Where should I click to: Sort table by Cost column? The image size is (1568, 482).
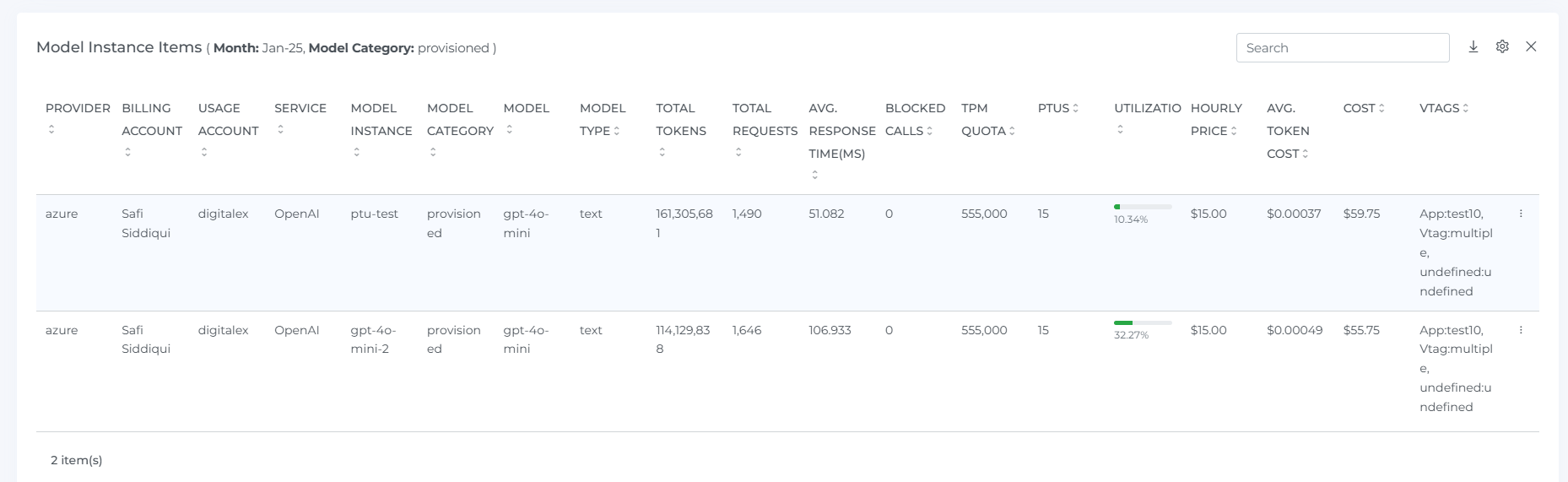(1381, 108)
